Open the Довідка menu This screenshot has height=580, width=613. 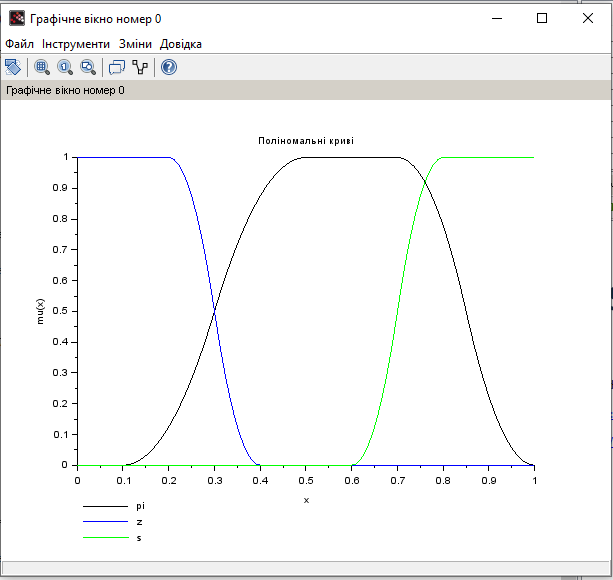click(181, 44)
